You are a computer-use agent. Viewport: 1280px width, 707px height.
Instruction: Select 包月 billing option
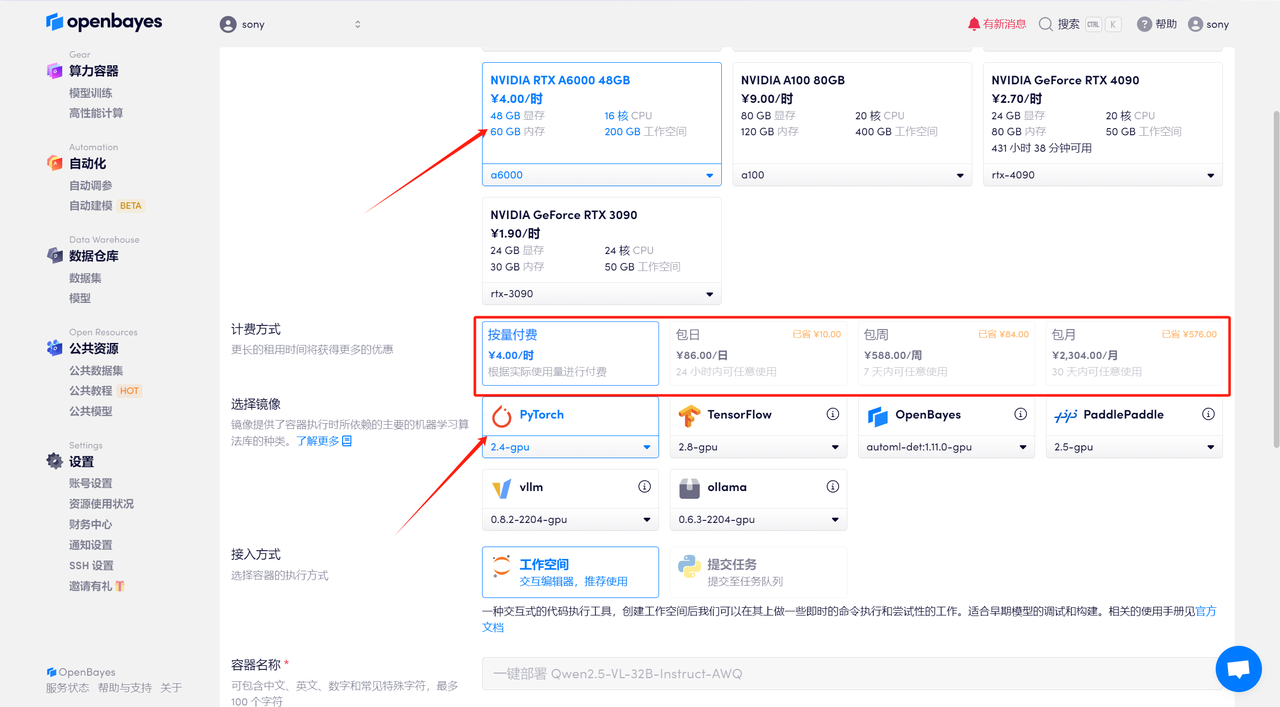click(x=1134, y=353)
